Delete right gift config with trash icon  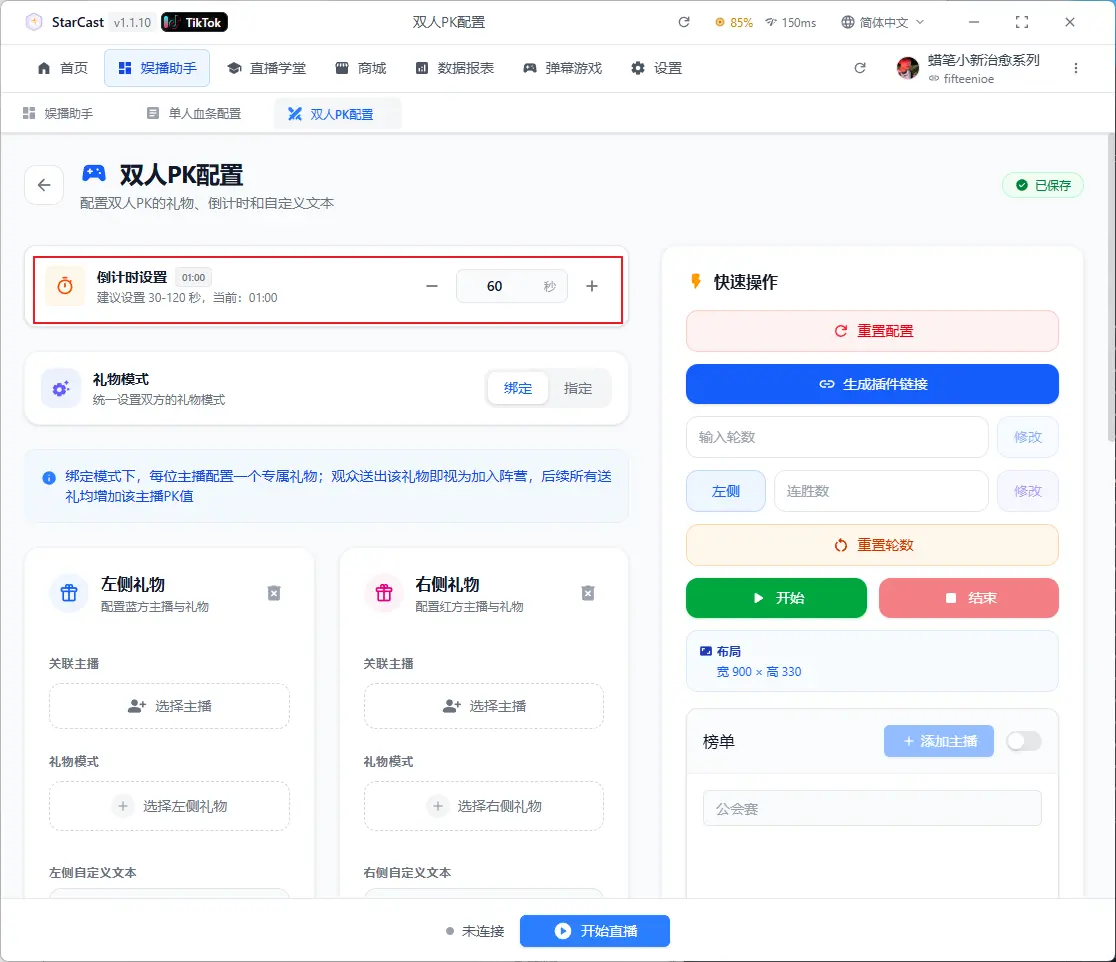[x=588, y=593]
